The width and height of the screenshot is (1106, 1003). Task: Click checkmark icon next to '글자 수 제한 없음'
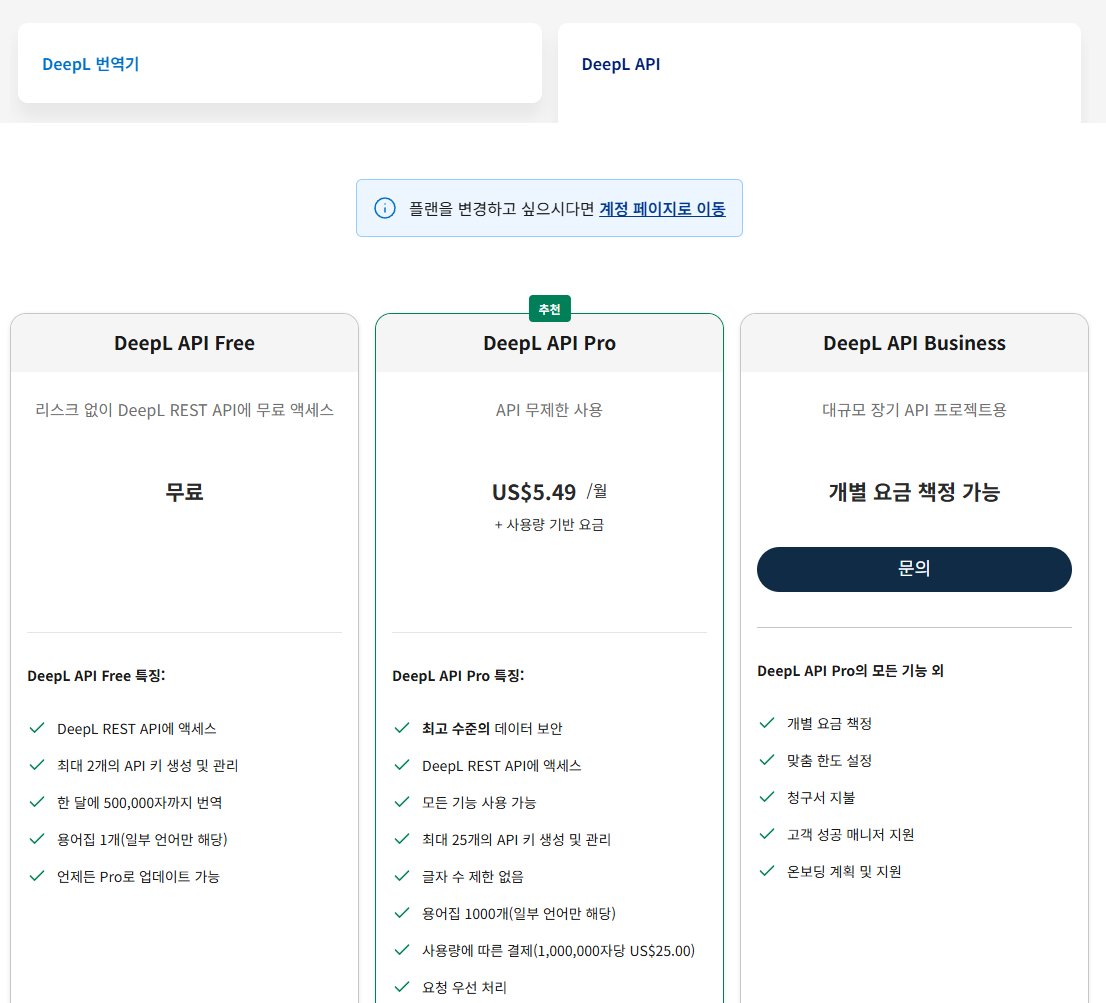[x=402, y=876]
